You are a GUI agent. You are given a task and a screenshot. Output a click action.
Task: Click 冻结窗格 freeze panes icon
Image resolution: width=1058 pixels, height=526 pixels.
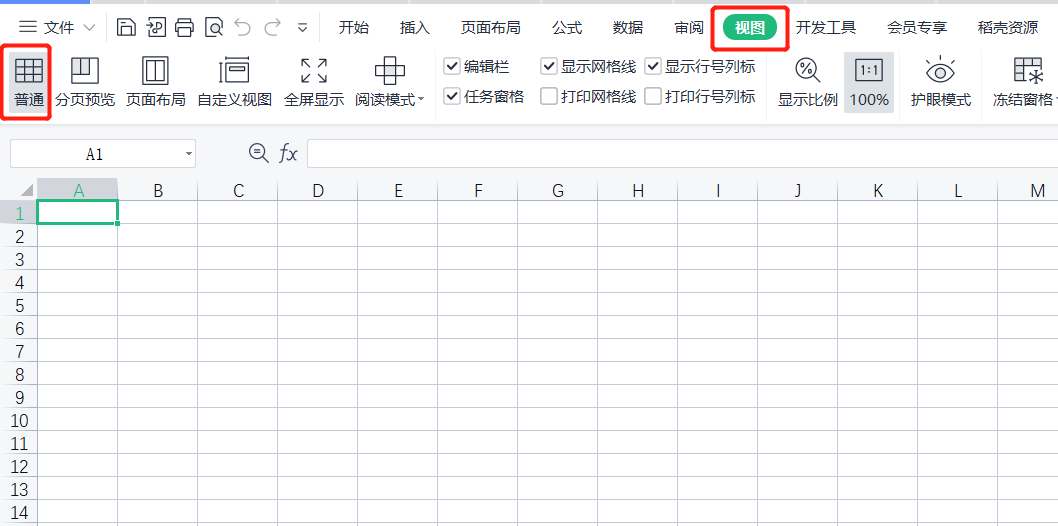click(x=1028, y=70)
